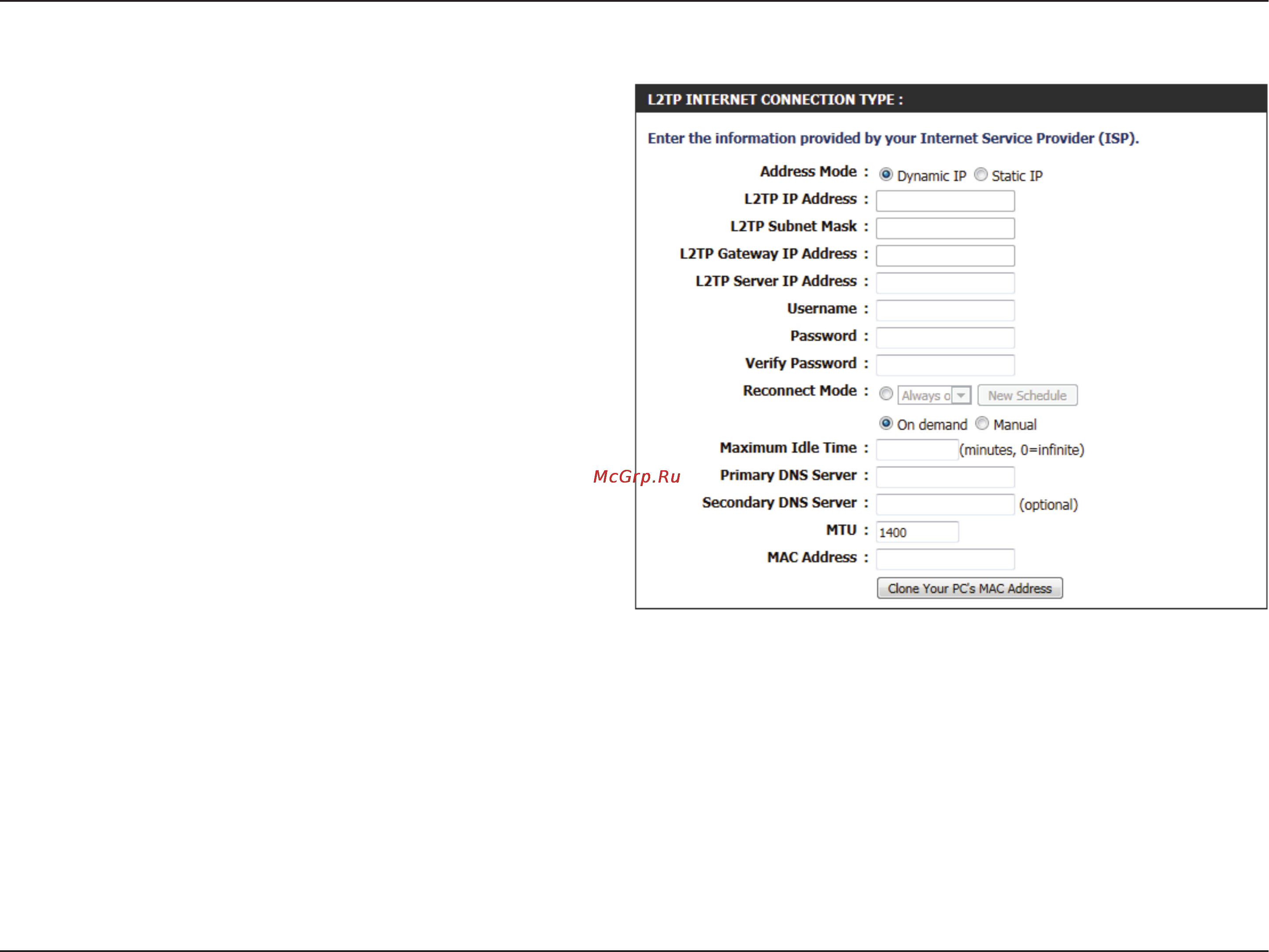1269x952 pixels.
Task: Click the Password input box
Action: [945, 338]
